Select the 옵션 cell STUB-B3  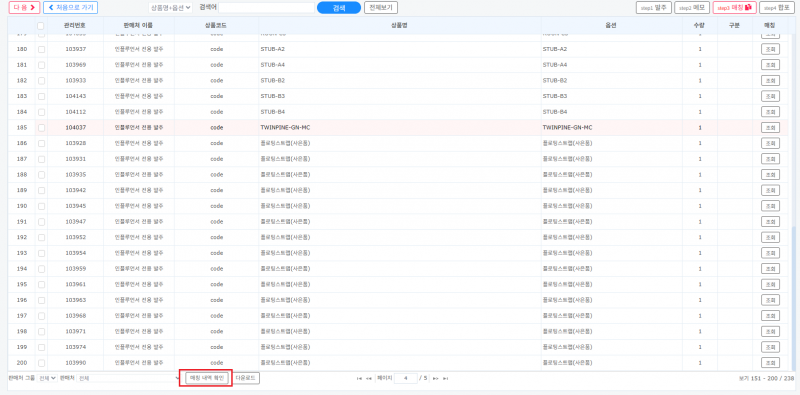coord(612,96)
